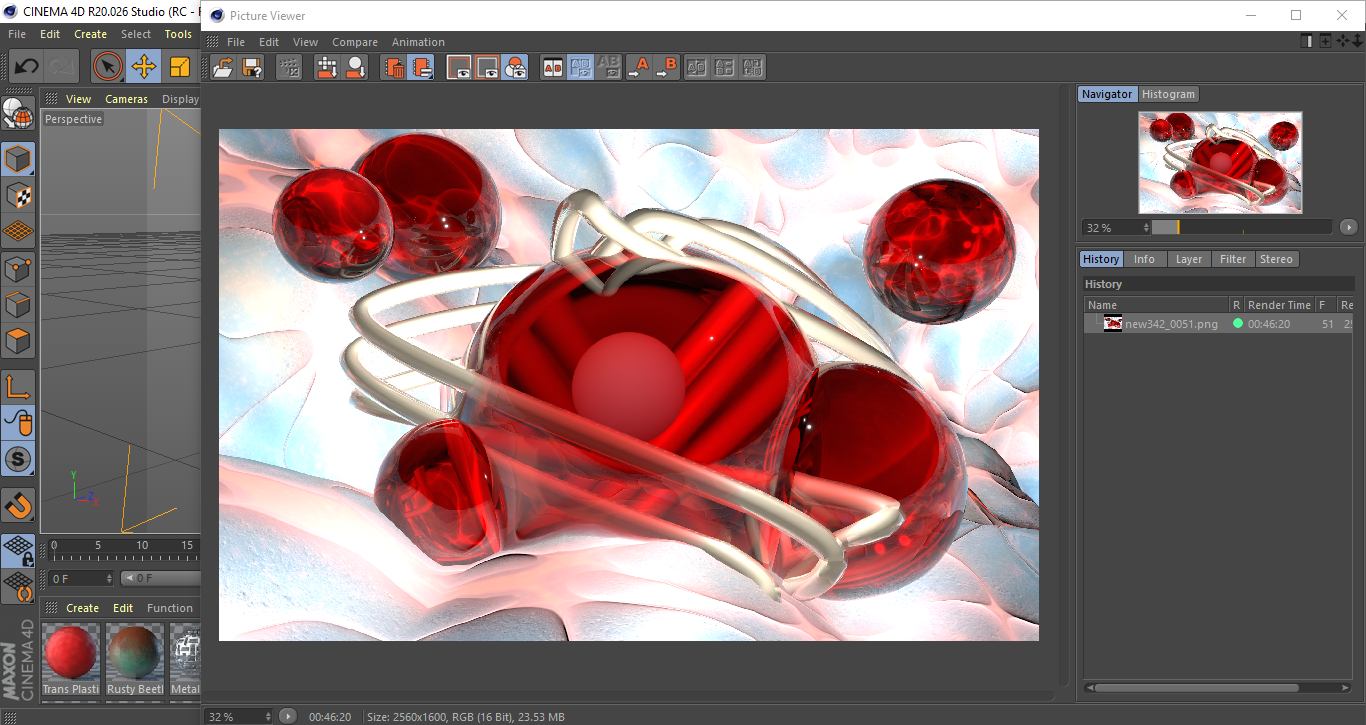
Task: Toggle the highlighted AB difference compare icon
Action: pyautogui.click(x=580, y=67)
